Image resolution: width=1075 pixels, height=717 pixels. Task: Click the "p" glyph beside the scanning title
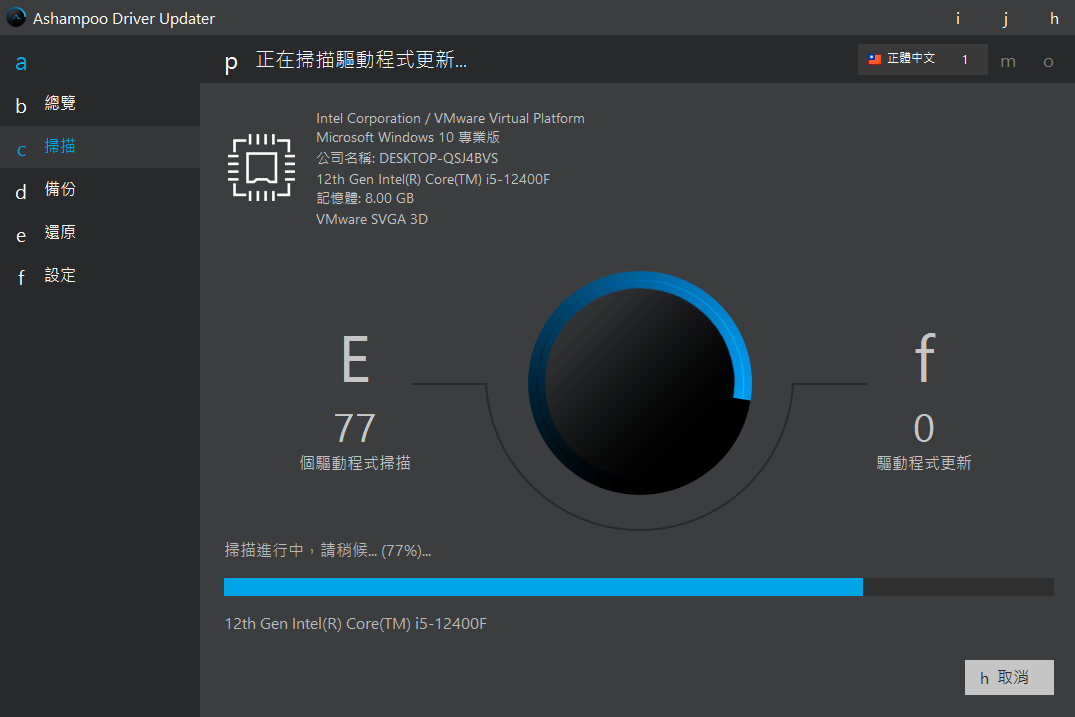click(x=232, y=63)
